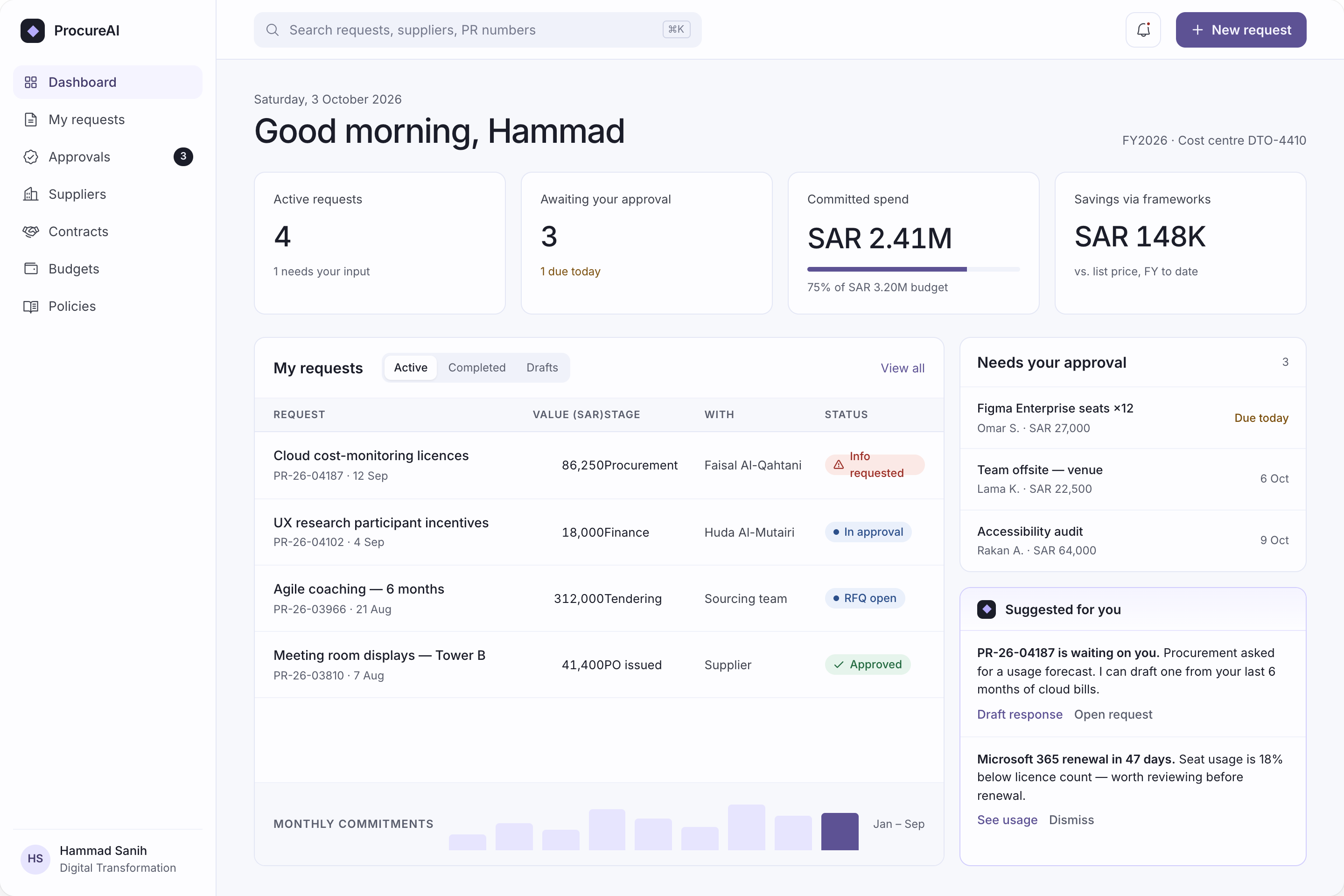Image resolution: width=1344 pixels, height=896 pixels.
Task: Click the Approvals count badge
Action: (x=183, y=157)
